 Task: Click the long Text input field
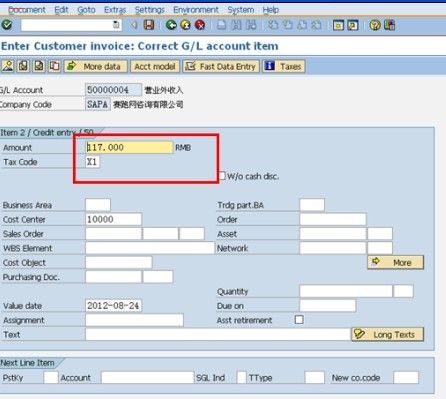(218, 334)
